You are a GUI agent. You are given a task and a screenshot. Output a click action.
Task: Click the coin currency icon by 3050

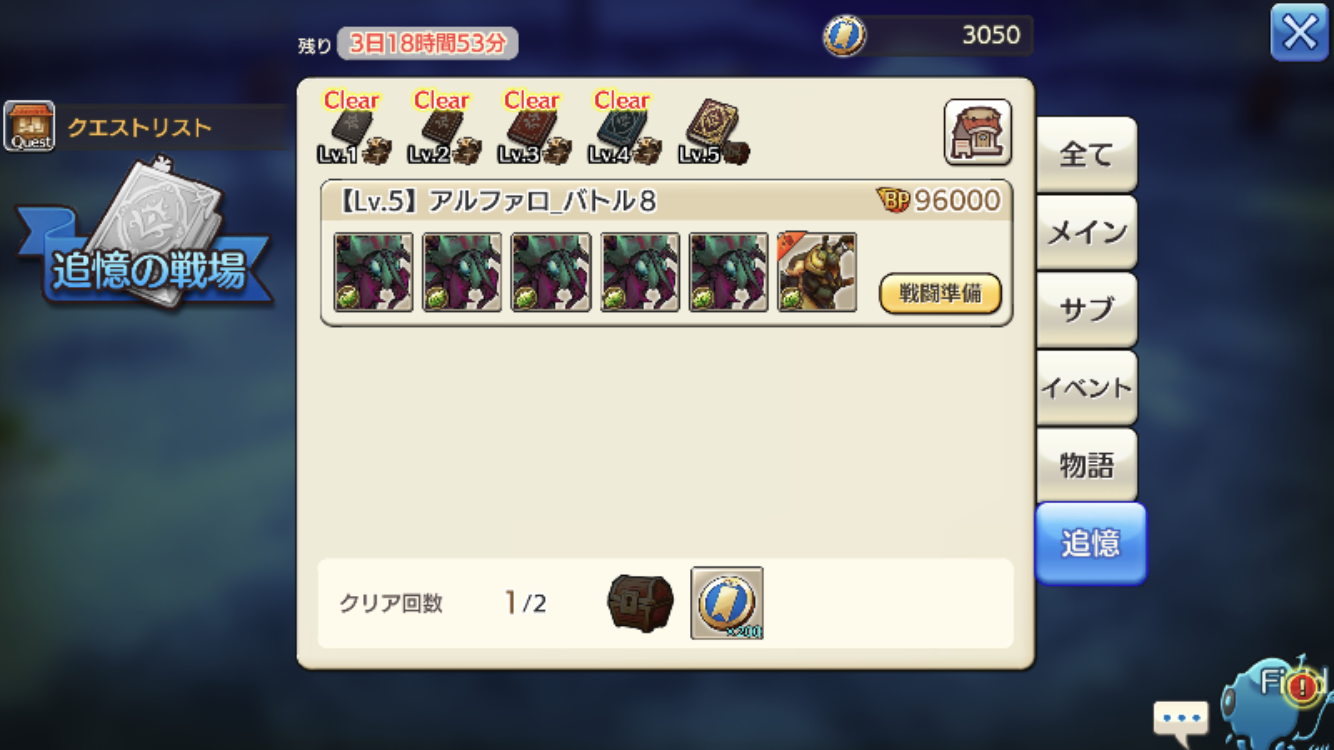(x=844, y=36)
